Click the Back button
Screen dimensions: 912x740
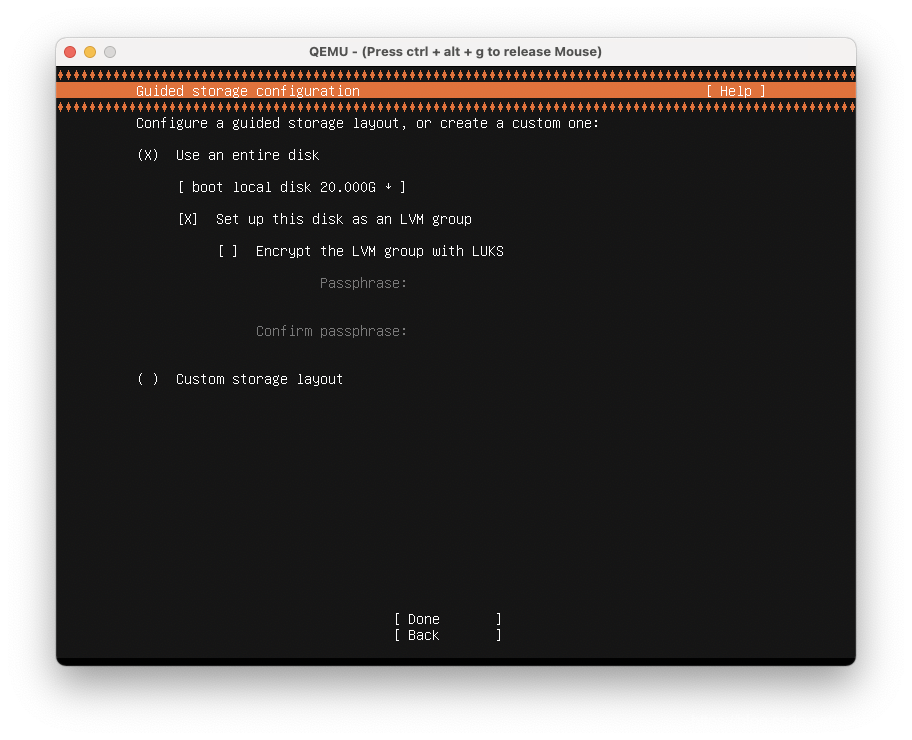[x=447, y=635]
